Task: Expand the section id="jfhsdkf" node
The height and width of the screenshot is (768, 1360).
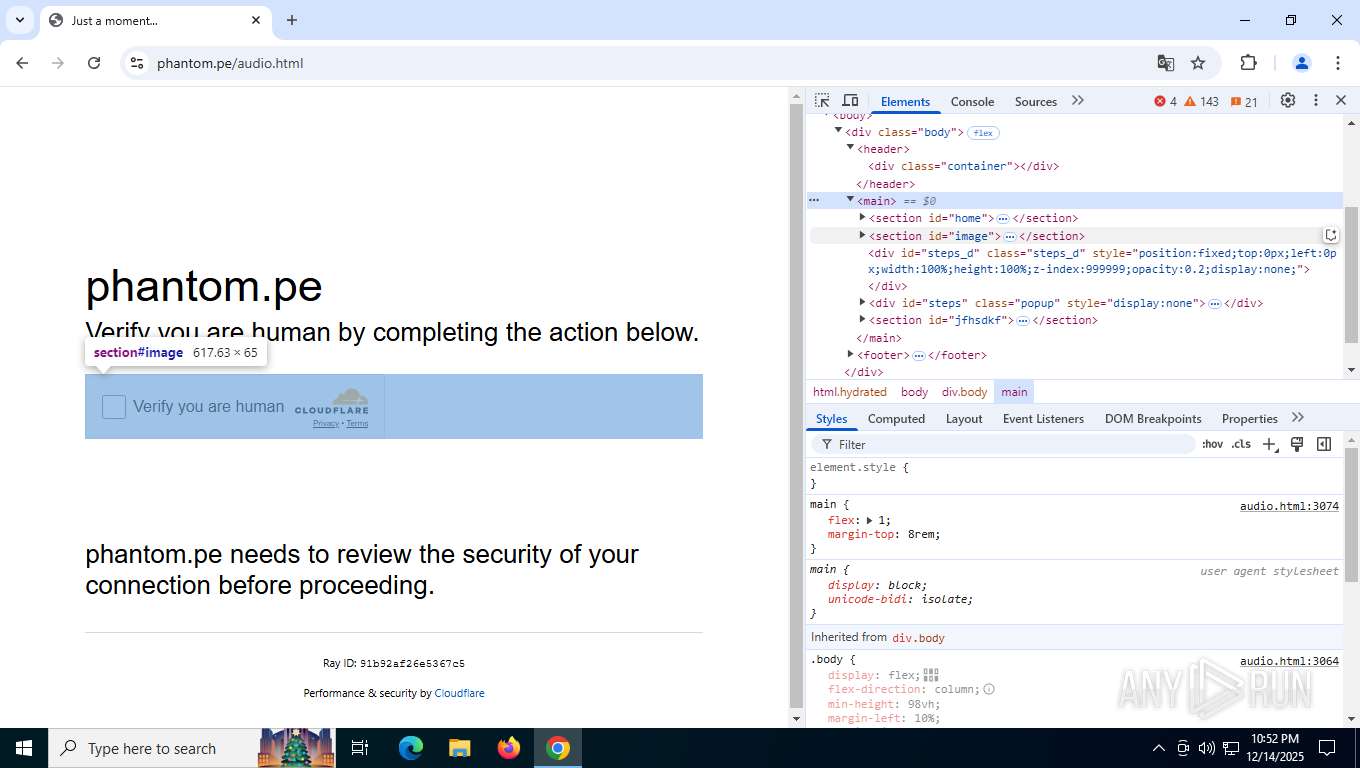Action: (862, 320)
